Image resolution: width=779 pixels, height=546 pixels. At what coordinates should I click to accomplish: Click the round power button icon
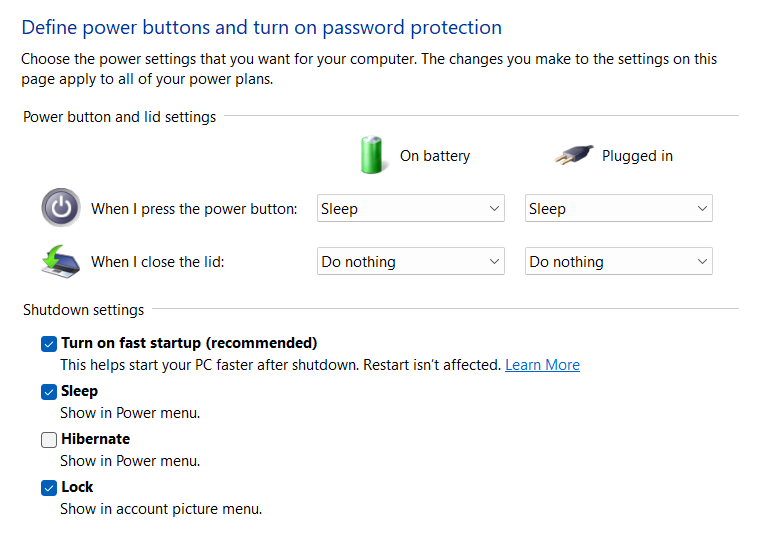click(x=60, y=208)
